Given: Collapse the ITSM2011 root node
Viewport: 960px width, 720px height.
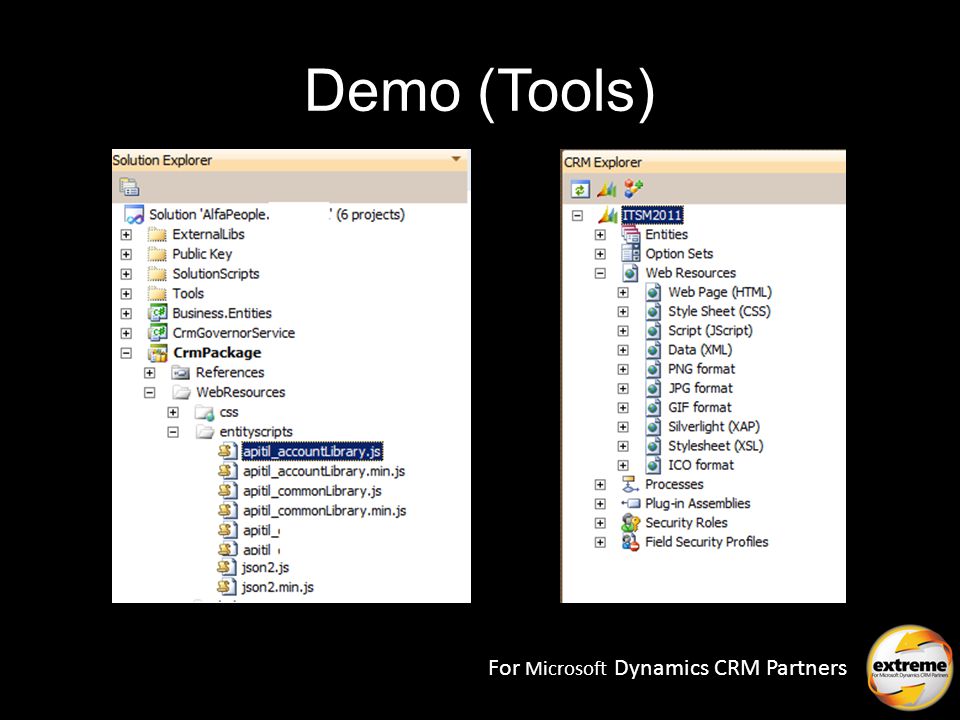Looking at the screenshot, I should pos(577,216).
